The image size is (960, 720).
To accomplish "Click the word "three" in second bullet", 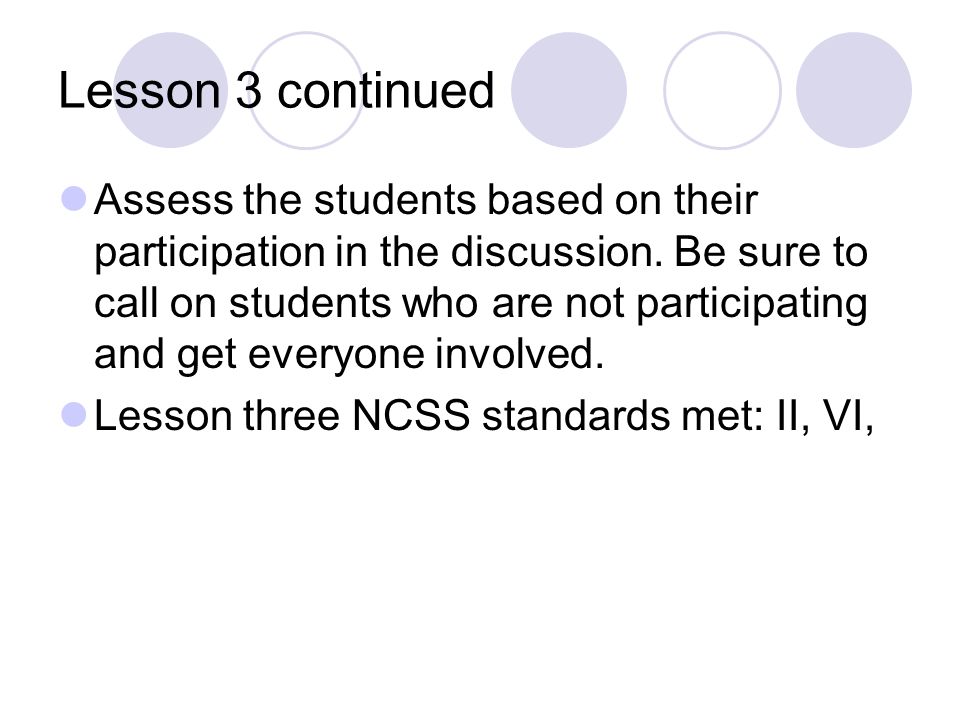I will (x=291, y=415).
